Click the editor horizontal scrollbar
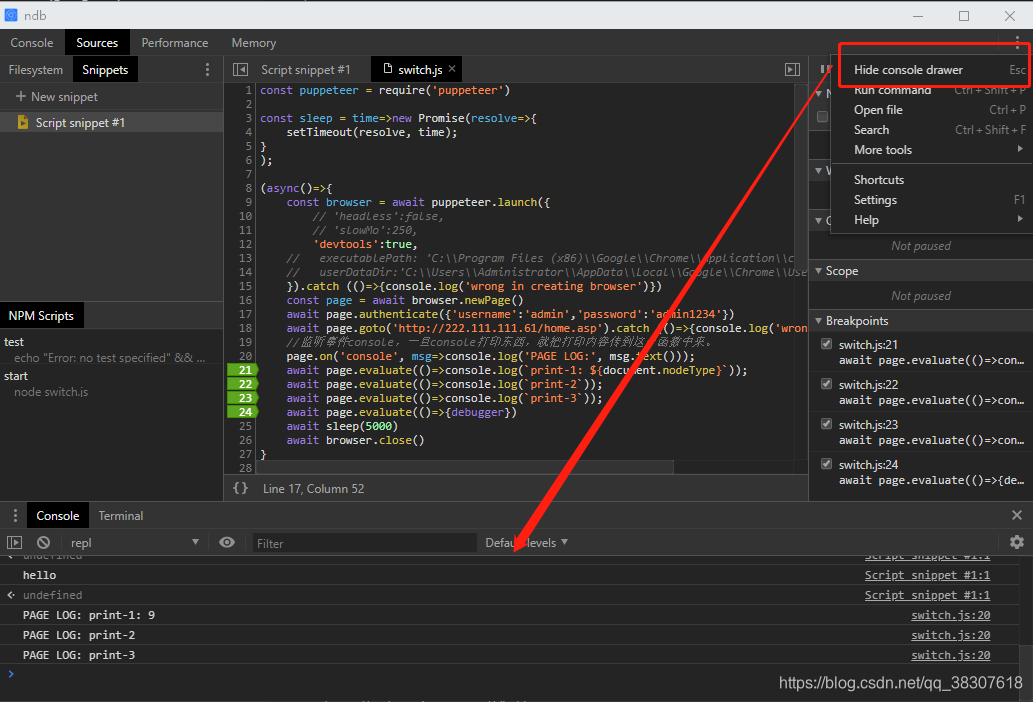 464,467
